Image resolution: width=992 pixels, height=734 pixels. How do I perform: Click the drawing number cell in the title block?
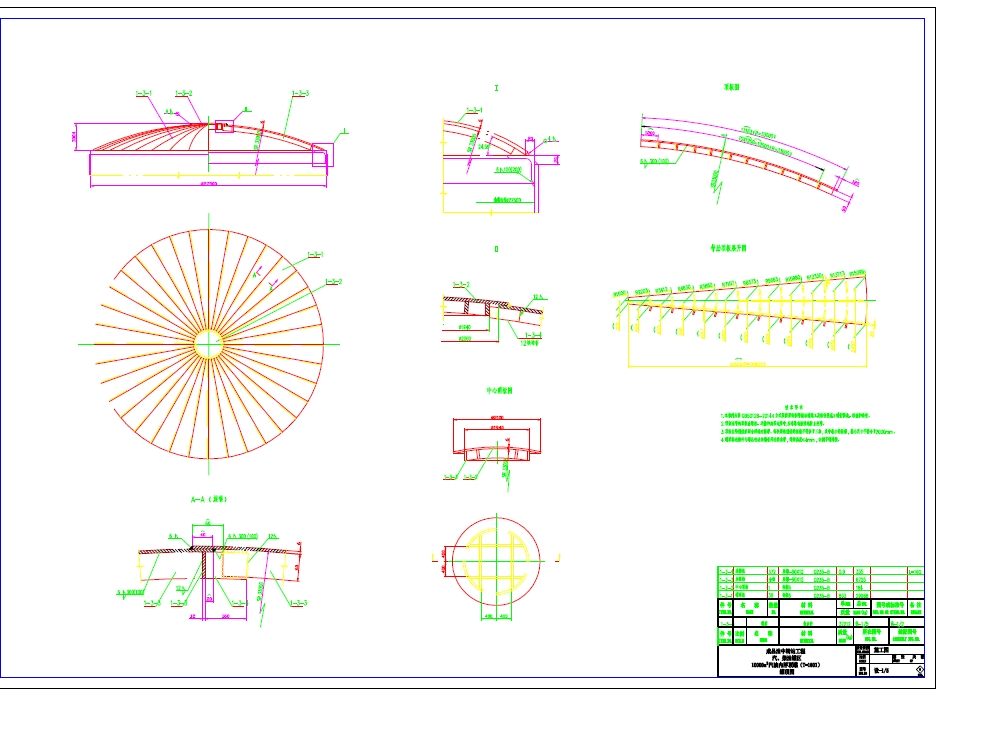pos(897,670)
